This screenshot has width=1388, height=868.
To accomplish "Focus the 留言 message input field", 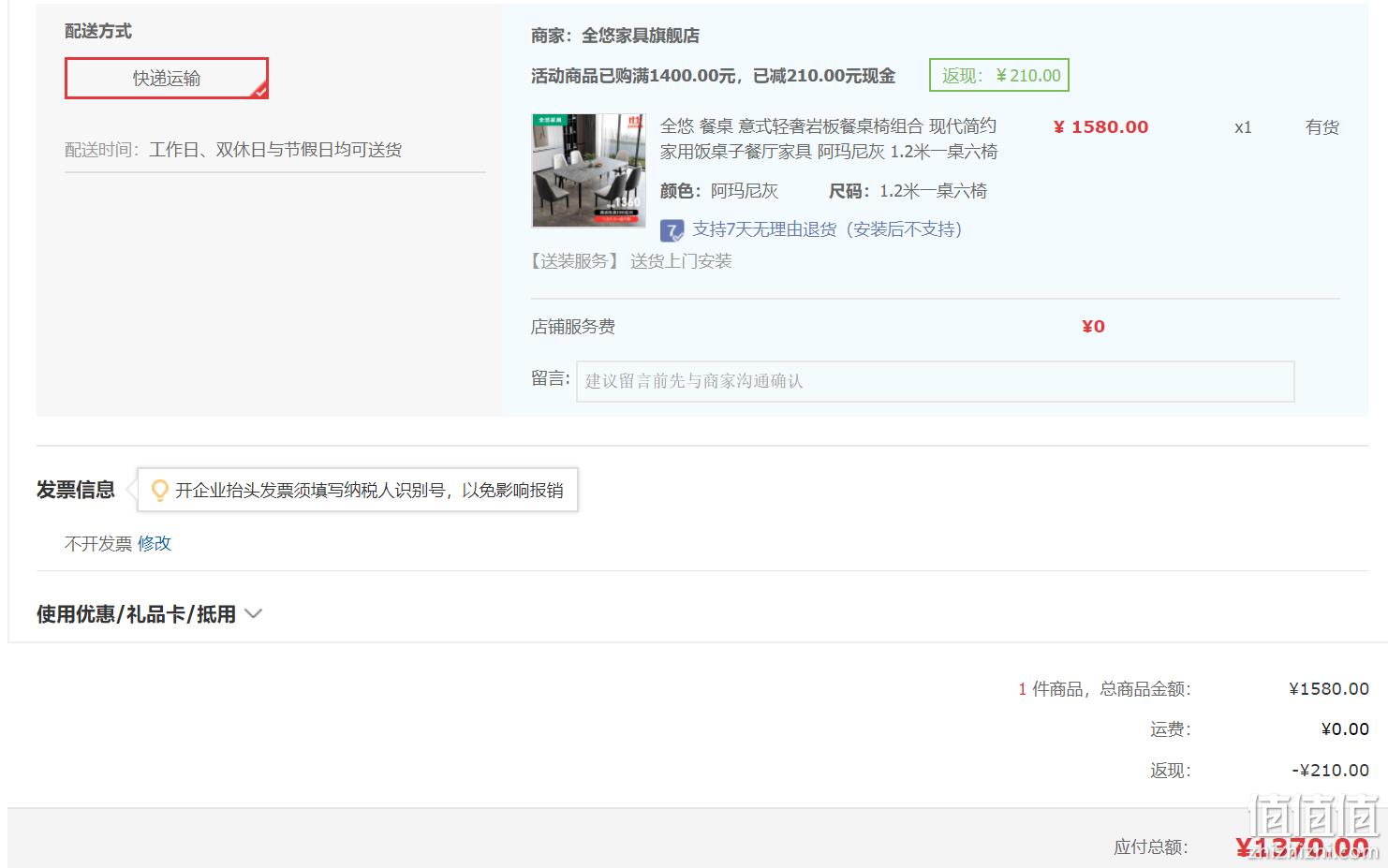I will [x=935, y=381].
